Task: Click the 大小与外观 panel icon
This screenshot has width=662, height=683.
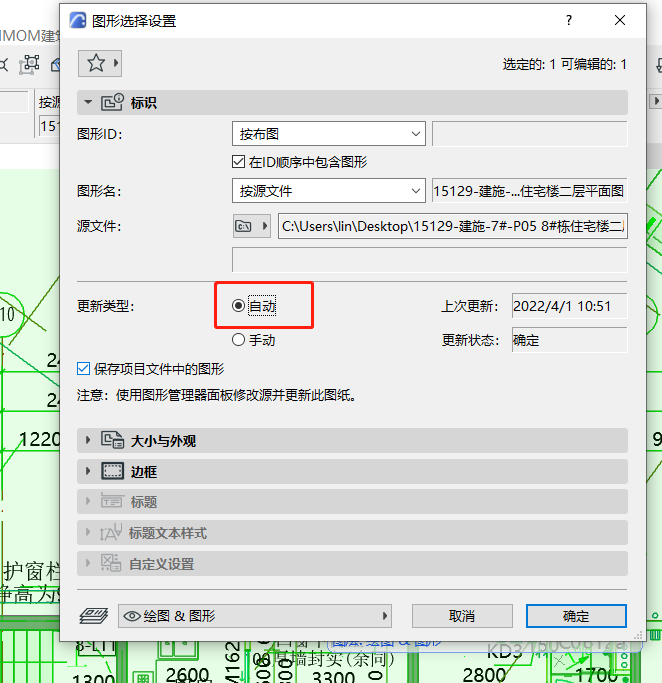Action: 112,441
